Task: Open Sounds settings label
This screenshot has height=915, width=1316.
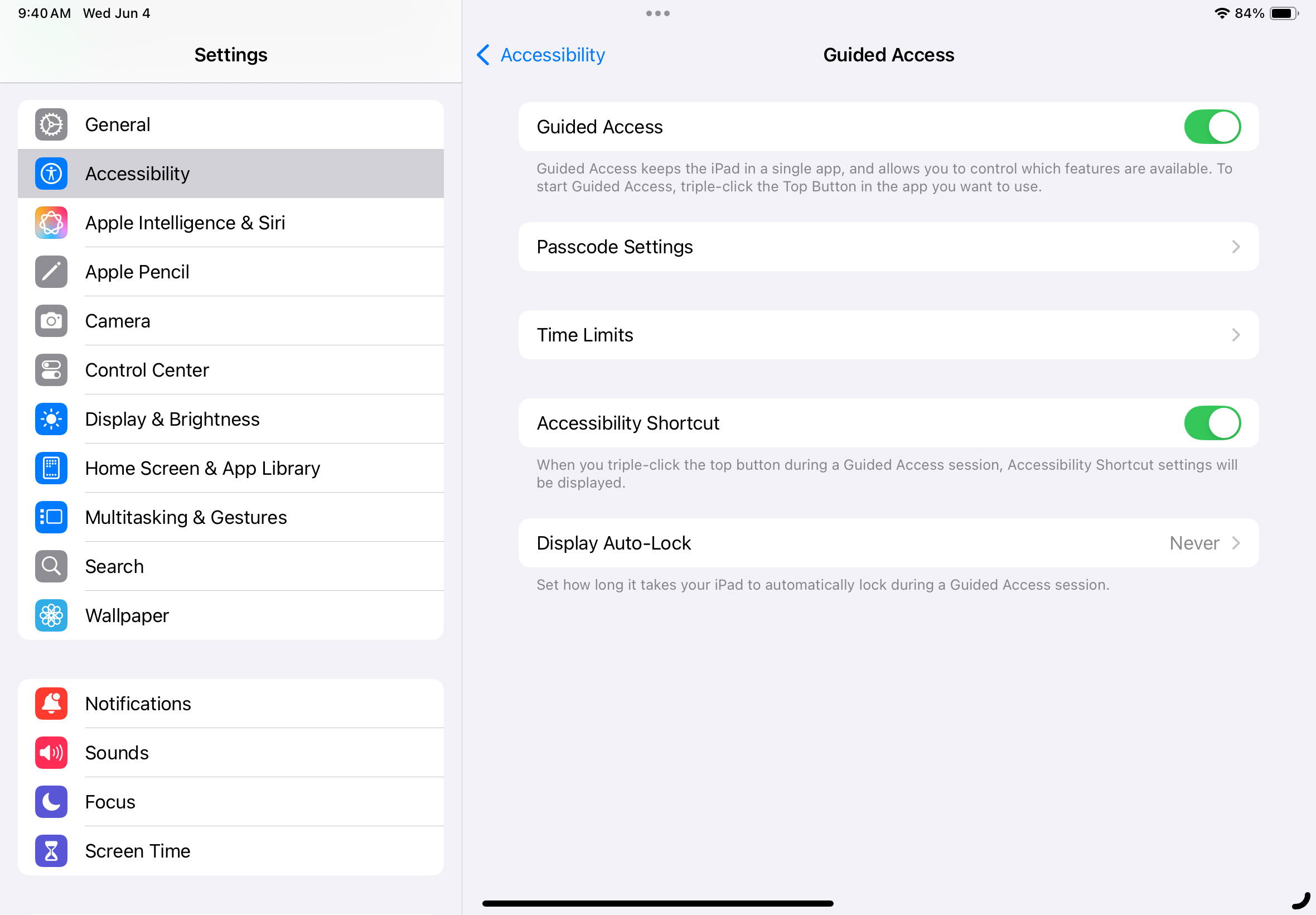Action: pyautogui.click(x=117, y=753)
